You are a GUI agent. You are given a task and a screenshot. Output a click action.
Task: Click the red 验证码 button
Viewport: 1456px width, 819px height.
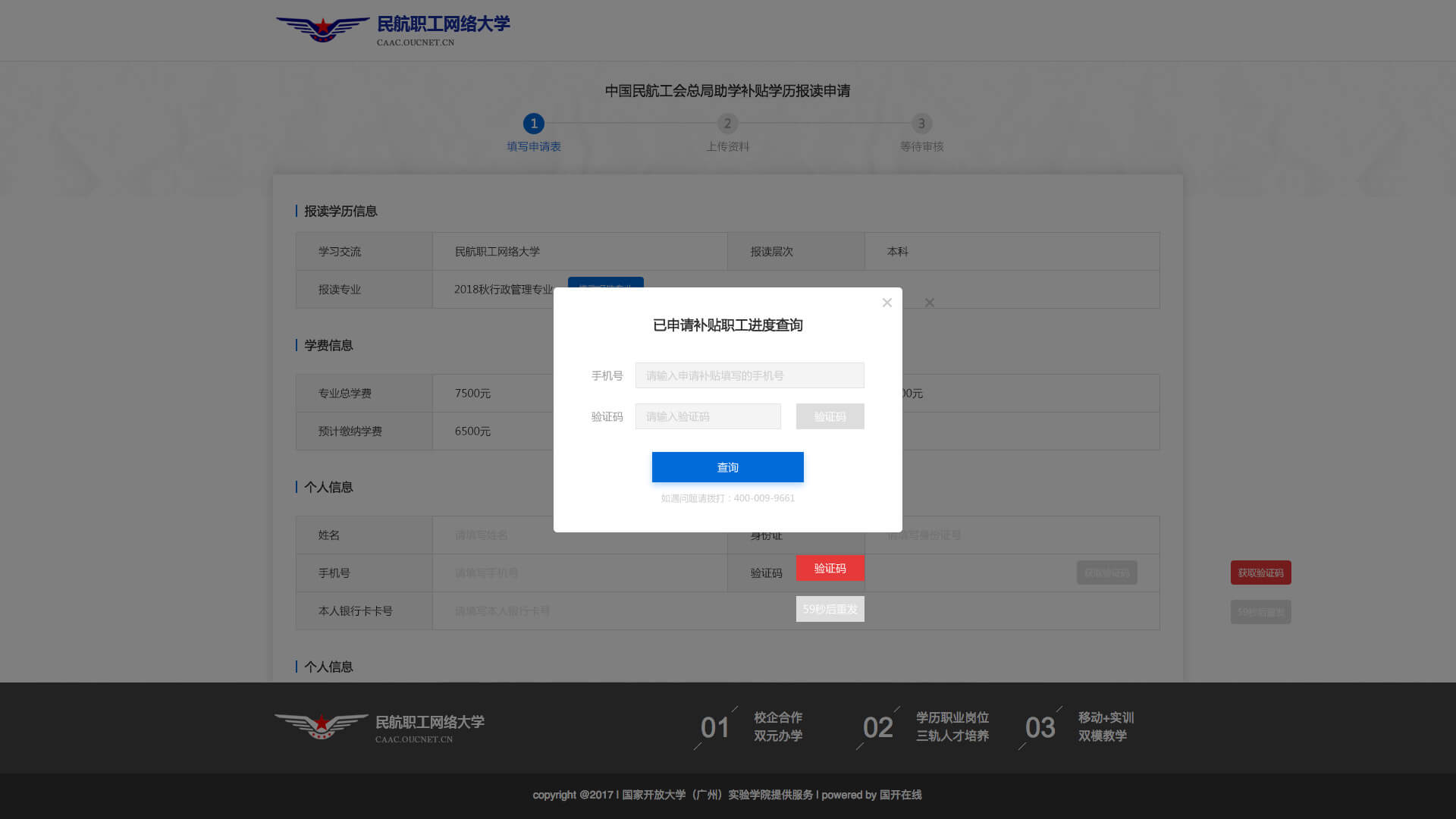830,568
